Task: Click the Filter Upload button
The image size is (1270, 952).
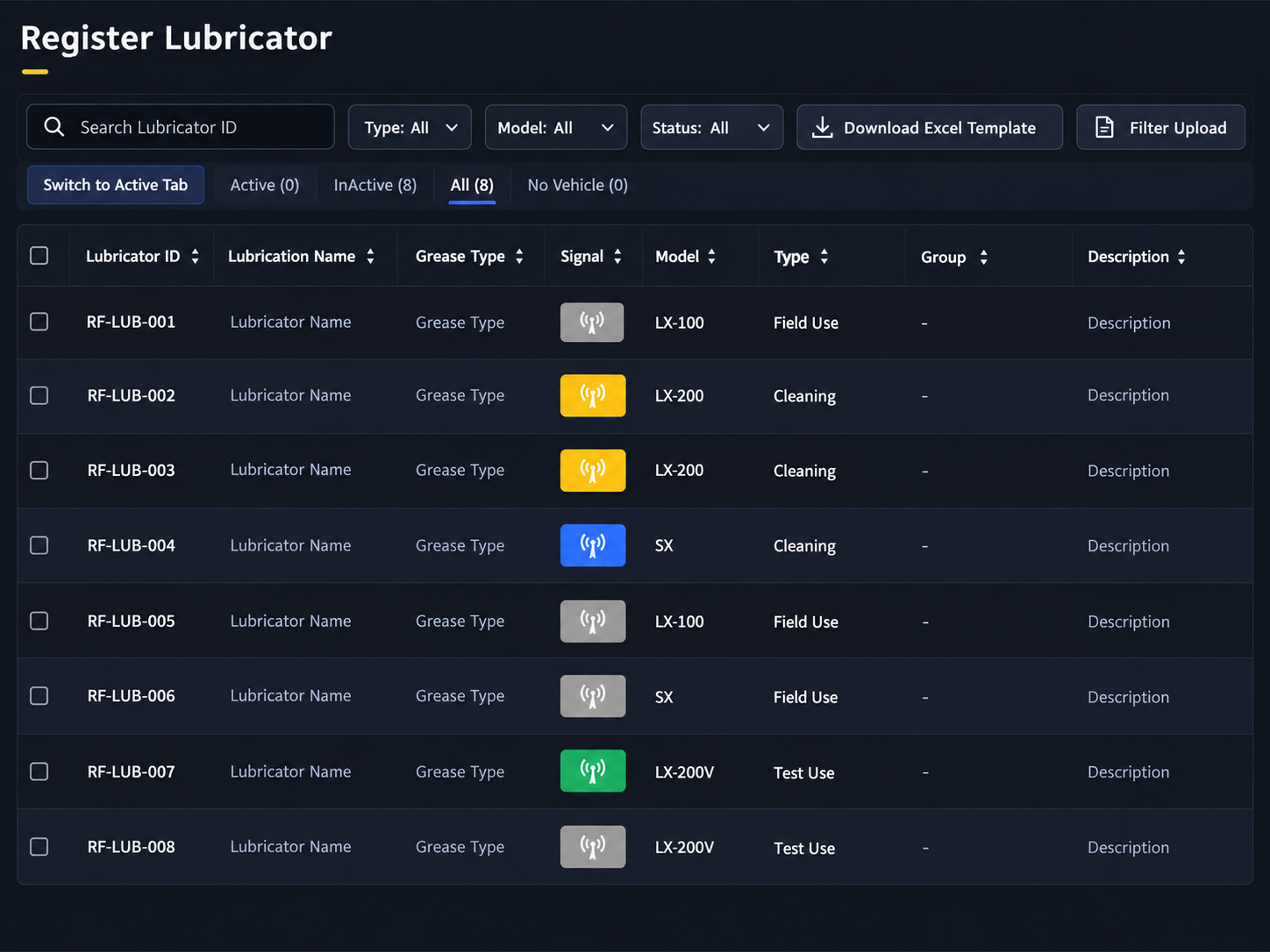Action: point(1160,127)
